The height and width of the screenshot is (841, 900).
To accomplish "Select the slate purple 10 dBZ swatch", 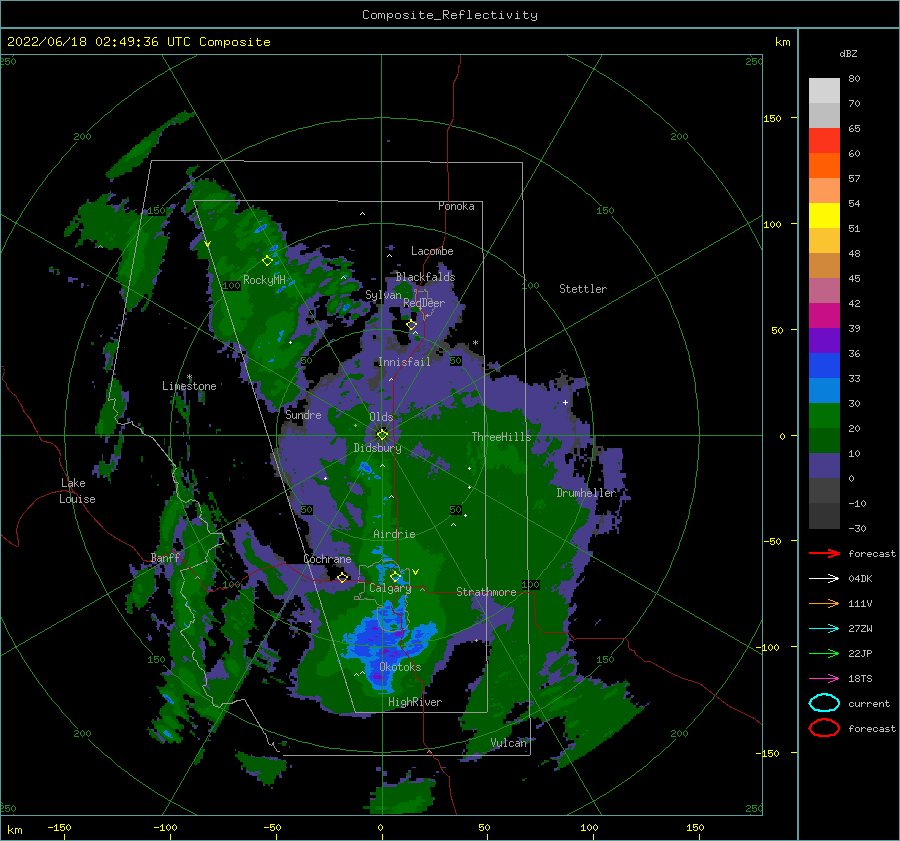I will tap(824, 466).
